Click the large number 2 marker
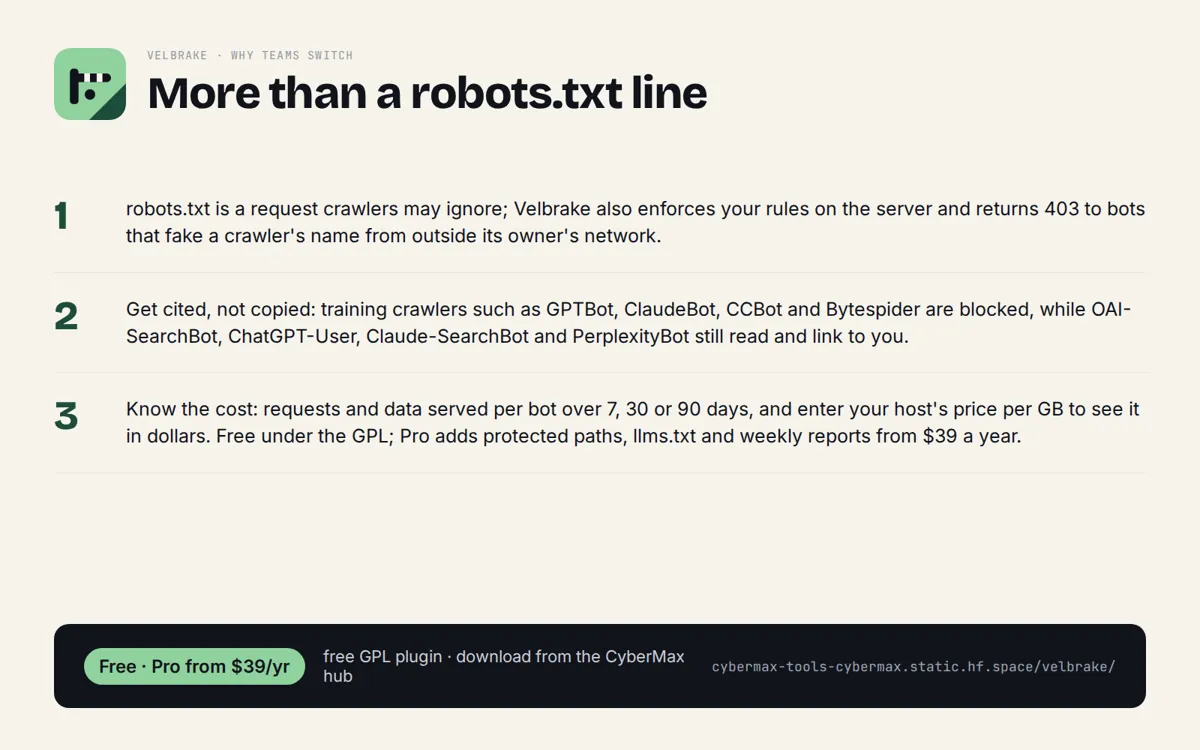Screen dimensions: 1200x750 [x=66, y=316]
